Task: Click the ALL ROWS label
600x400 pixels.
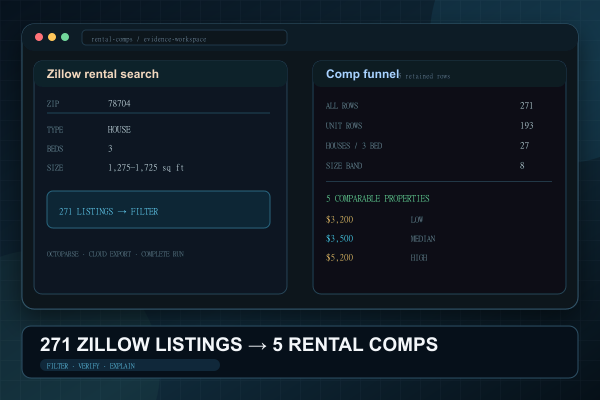Action: click(342, 106)
